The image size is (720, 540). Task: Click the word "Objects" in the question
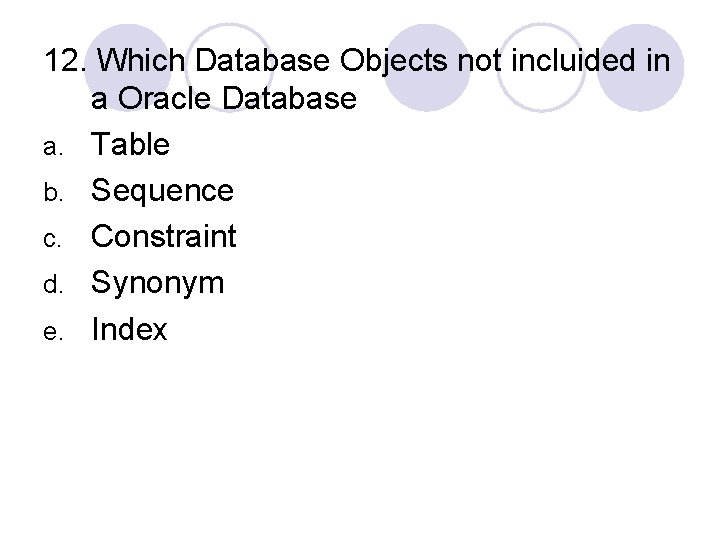tap(395, 61)
